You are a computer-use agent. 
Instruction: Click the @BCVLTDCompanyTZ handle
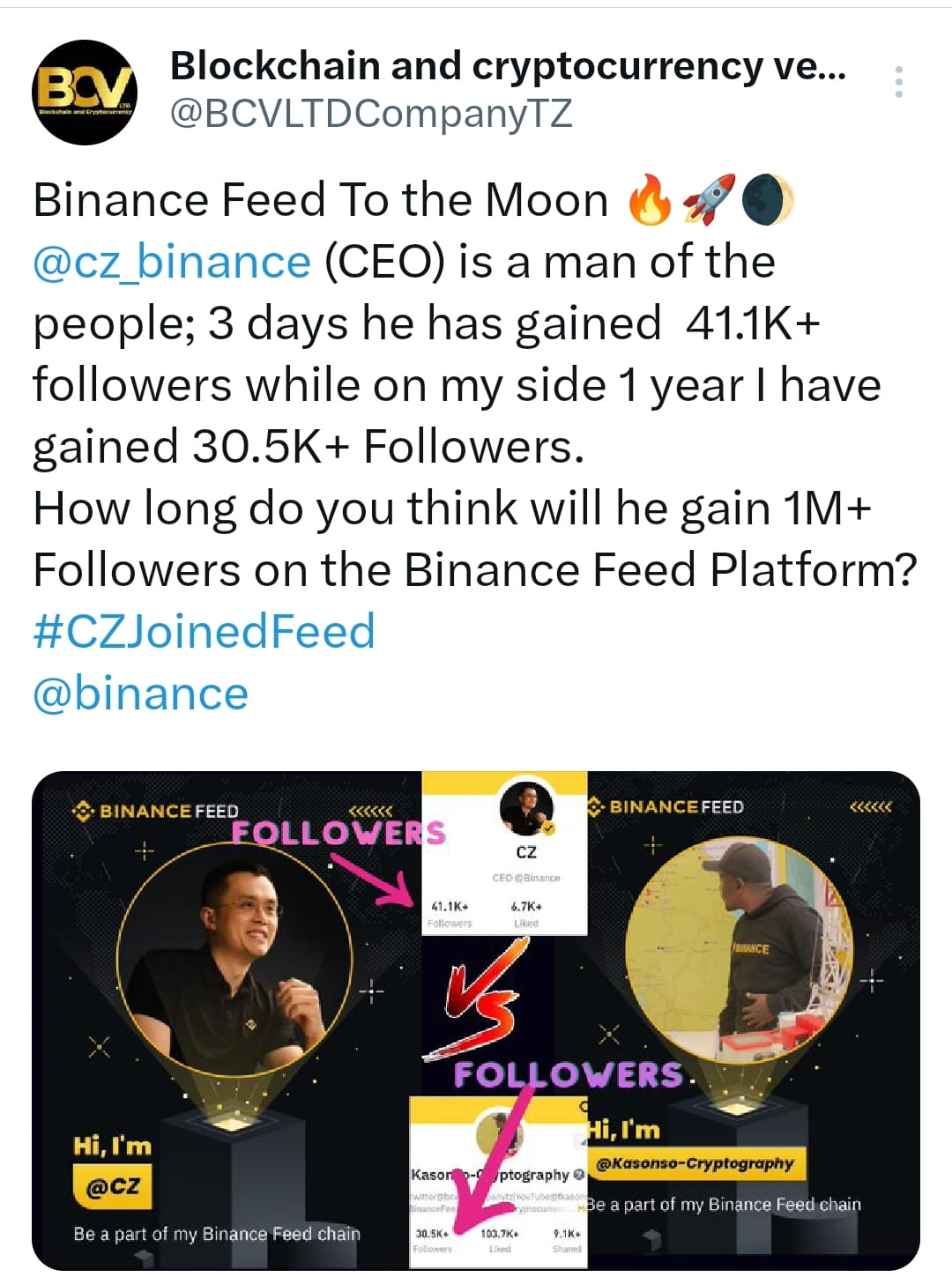371,113
